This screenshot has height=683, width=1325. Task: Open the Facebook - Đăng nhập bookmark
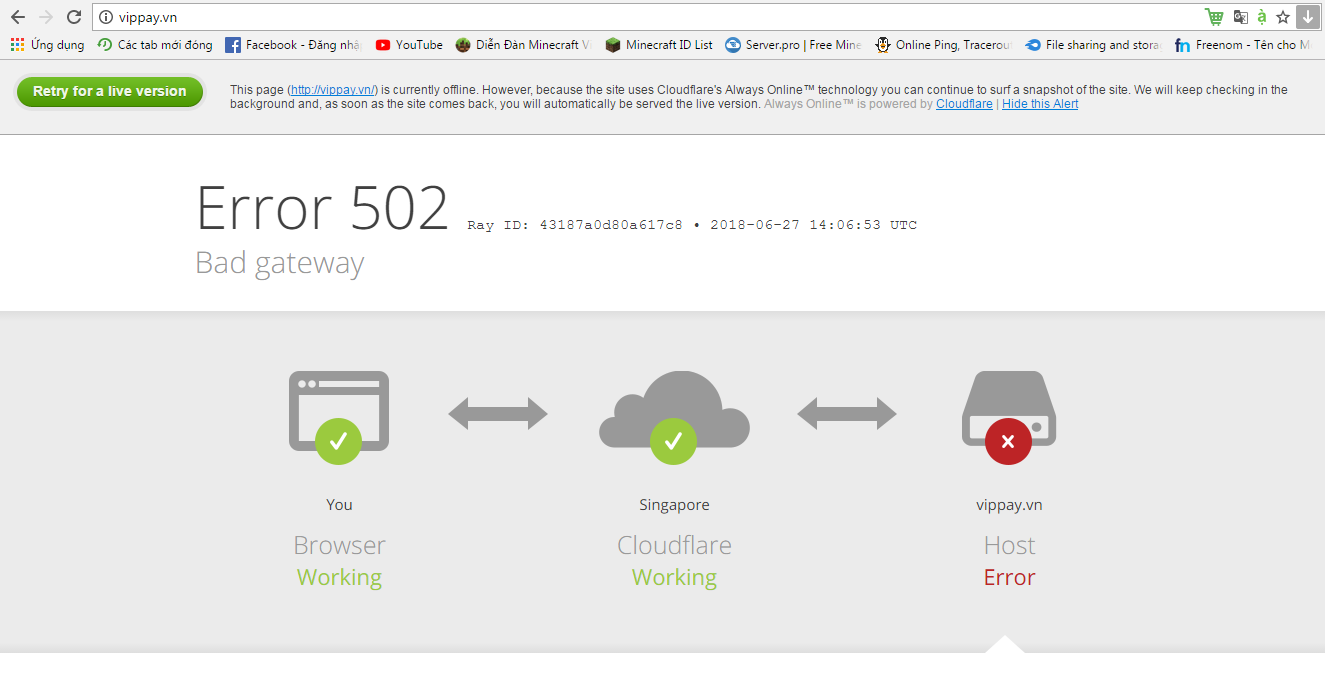pos(293,45)
